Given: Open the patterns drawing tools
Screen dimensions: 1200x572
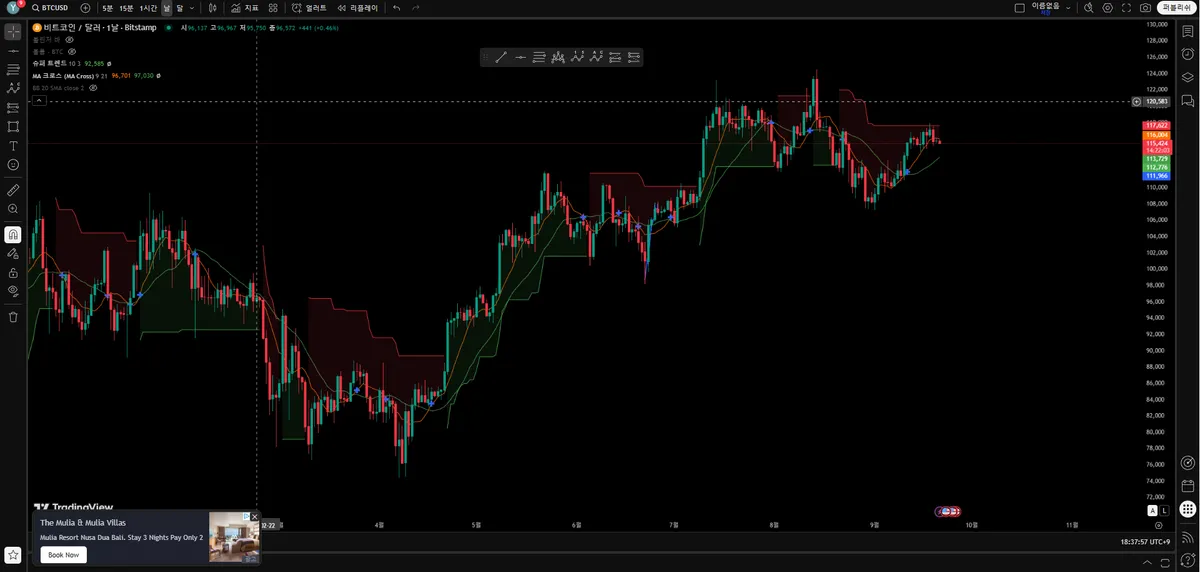Looking at the screenshot, I should tap(13, 88).
